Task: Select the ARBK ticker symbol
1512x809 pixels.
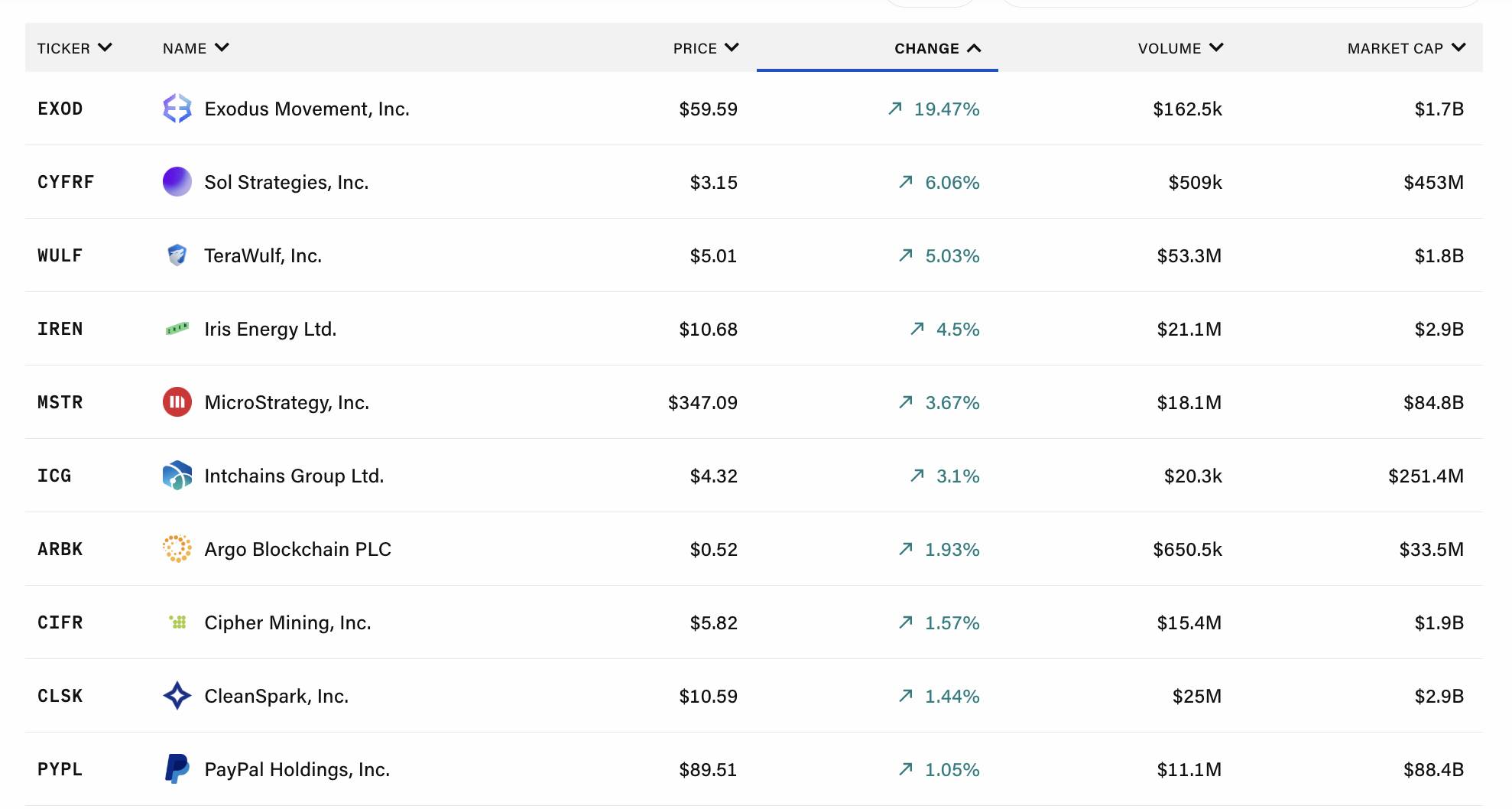Action: (x=60, y=549)
